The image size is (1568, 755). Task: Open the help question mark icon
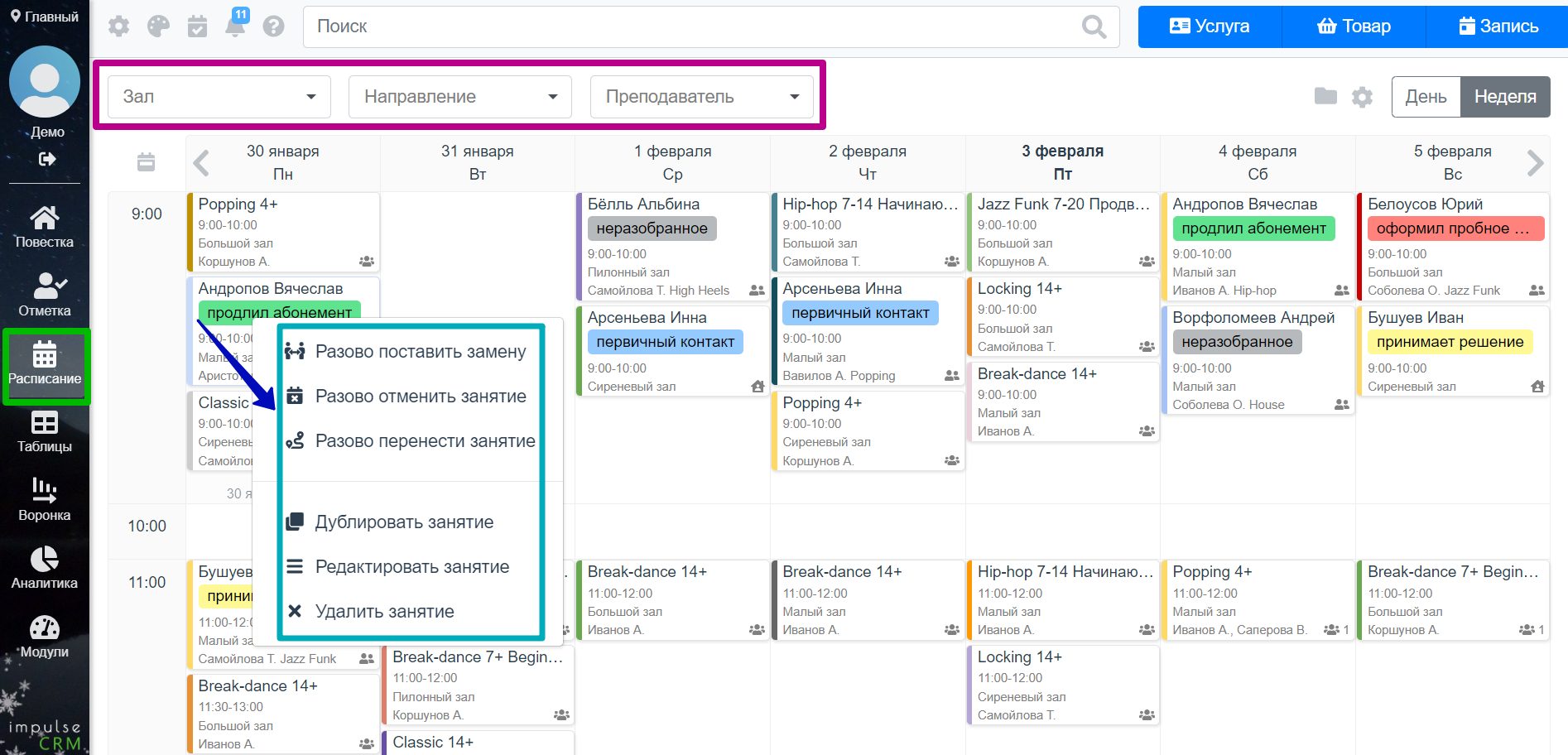(273, 26)
